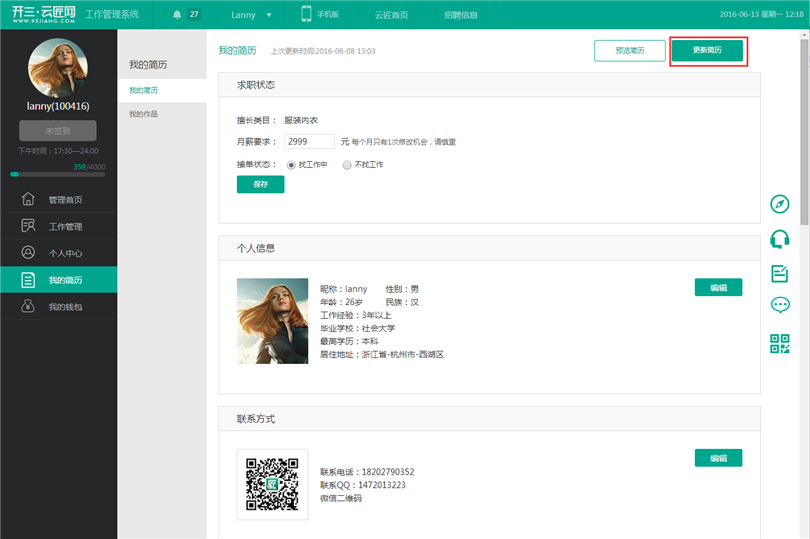Select the 不找工作 radio button
Viewport: 810px width, 539px height.
click(x=347, y=165)
